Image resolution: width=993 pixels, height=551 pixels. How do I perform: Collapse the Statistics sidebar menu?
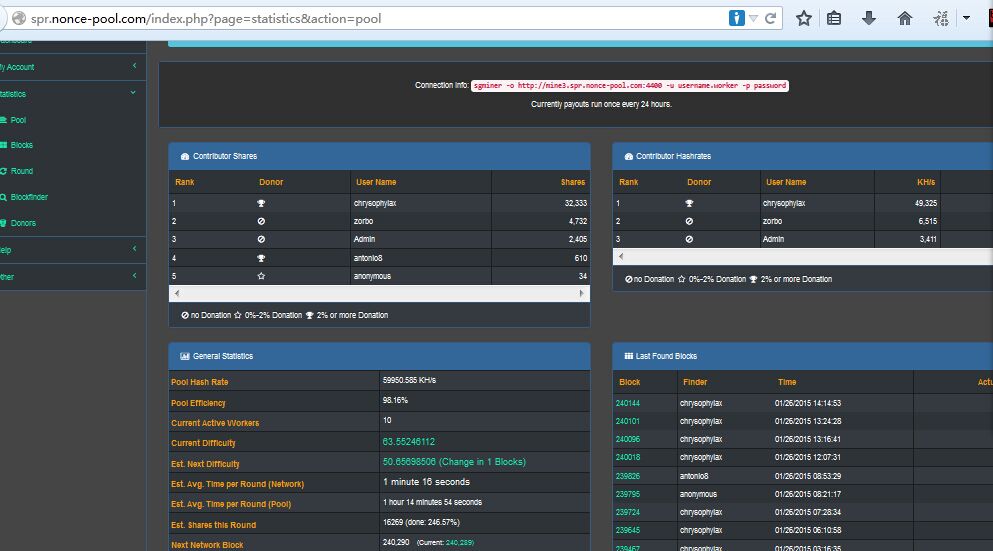73,93
